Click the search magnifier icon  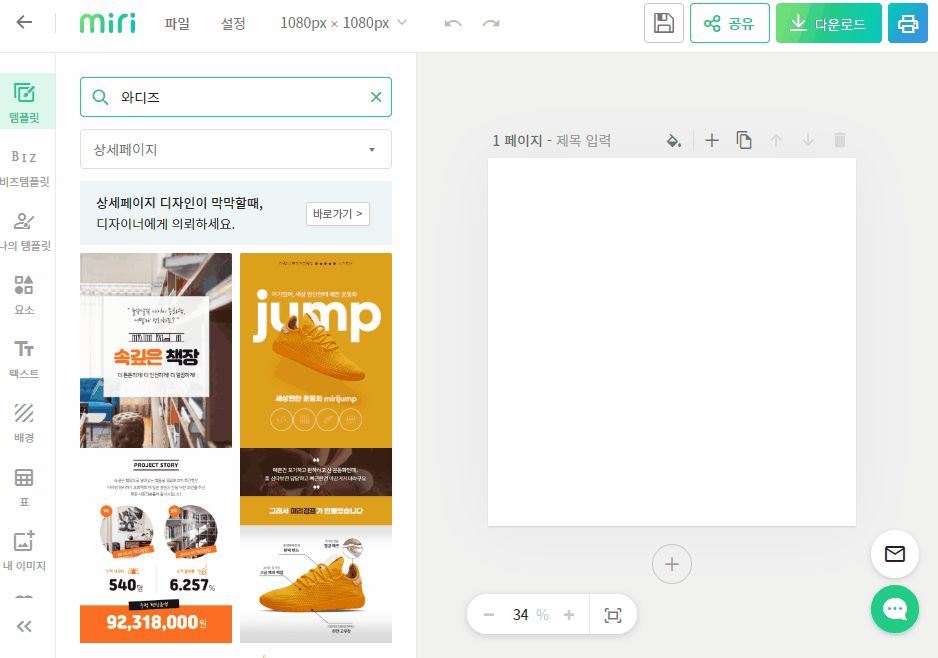click(100, 97)
